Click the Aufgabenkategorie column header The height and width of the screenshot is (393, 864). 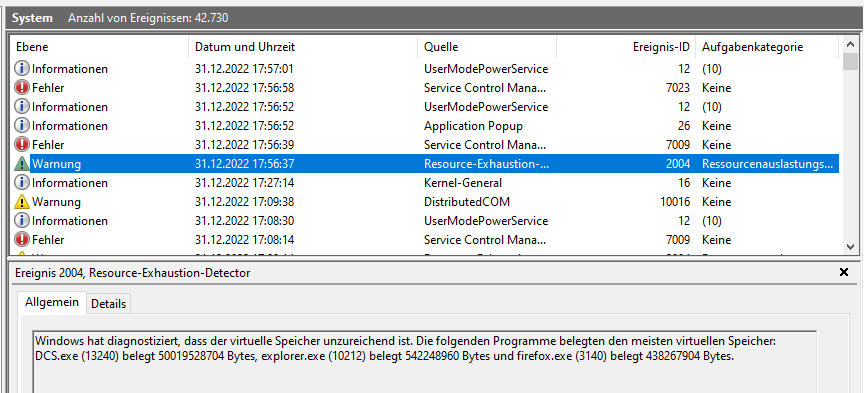tap(767, 47)
